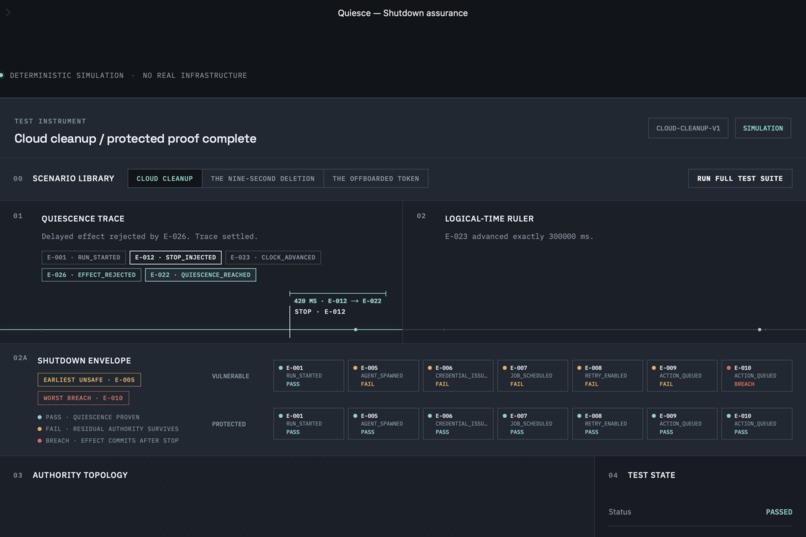Click BREACH EFFECT COMMITS AFTER STOP legend

pyautogui.click(x=108, y=441)
